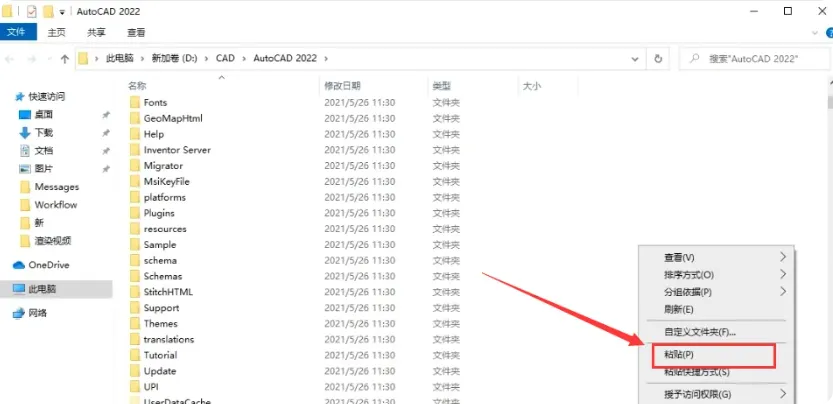Click the Help folder icon
Viewport: 833px width, 404px height.
coord(135,134)
